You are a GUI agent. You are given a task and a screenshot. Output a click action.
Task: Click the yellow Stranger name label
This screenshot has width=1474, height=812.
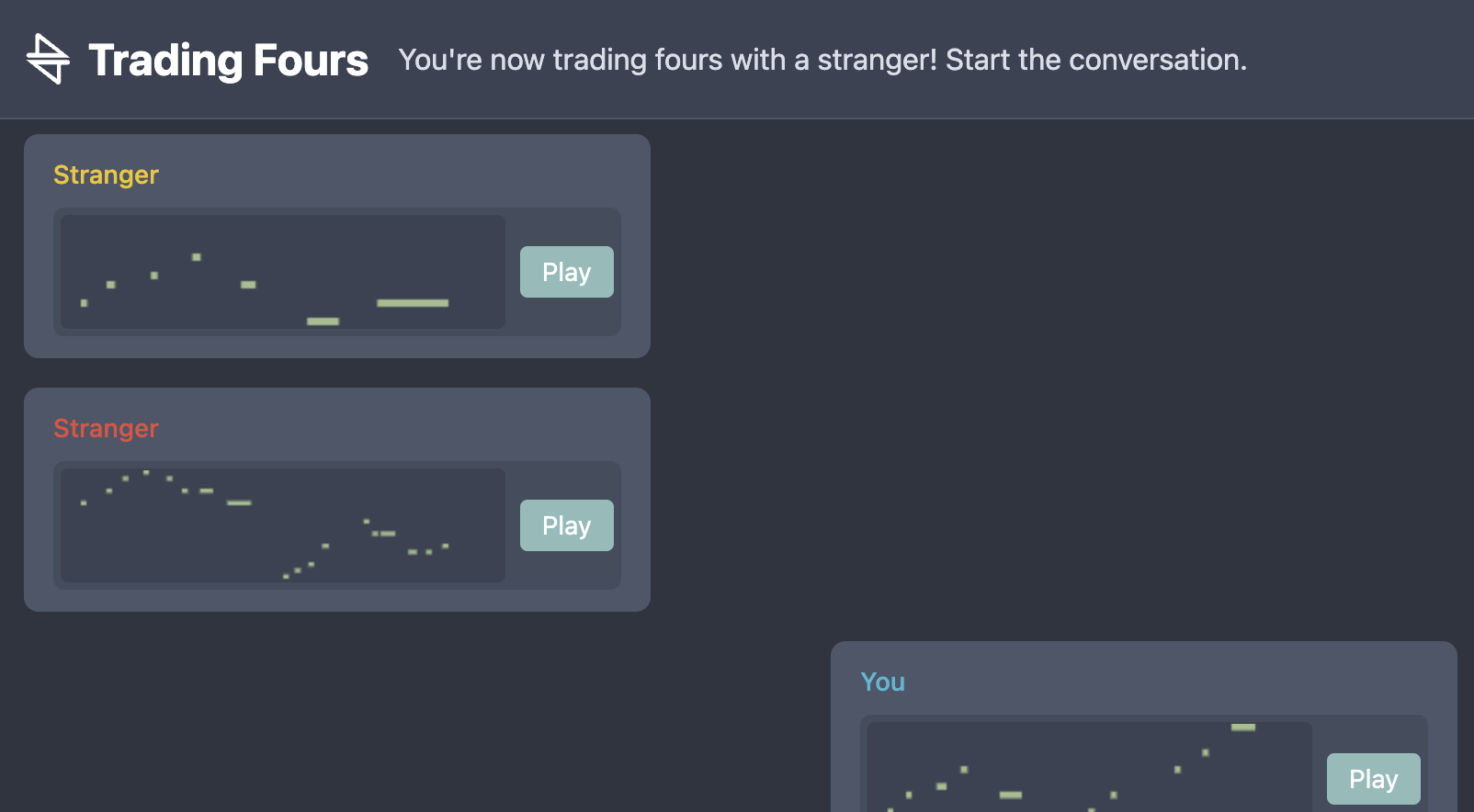pos(106,175)
